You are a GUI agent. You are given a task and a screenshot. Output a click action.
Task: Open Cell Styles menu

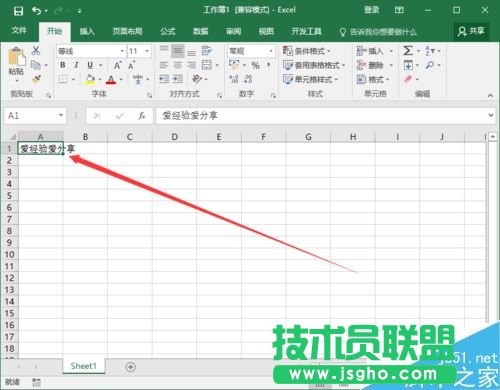pos(311,79)
